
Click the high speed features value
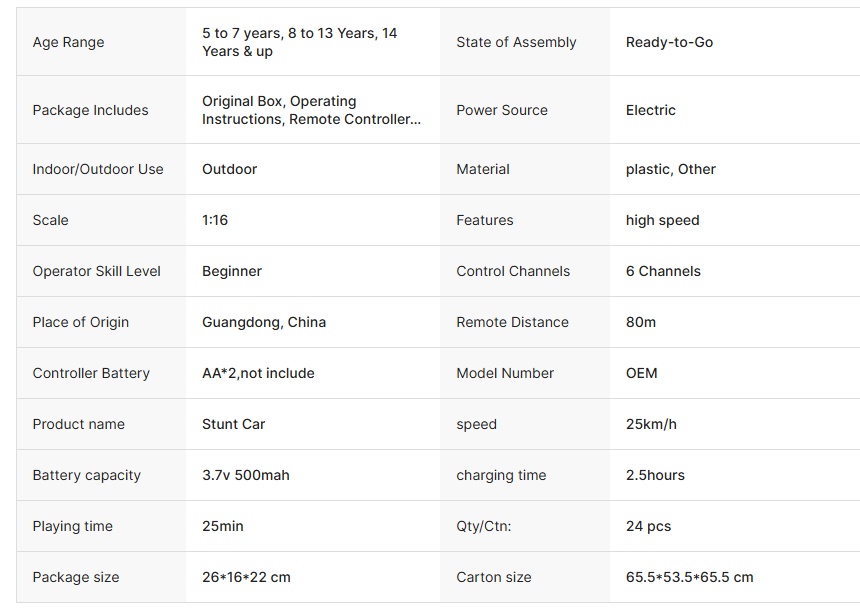click(x=663, y=220)
